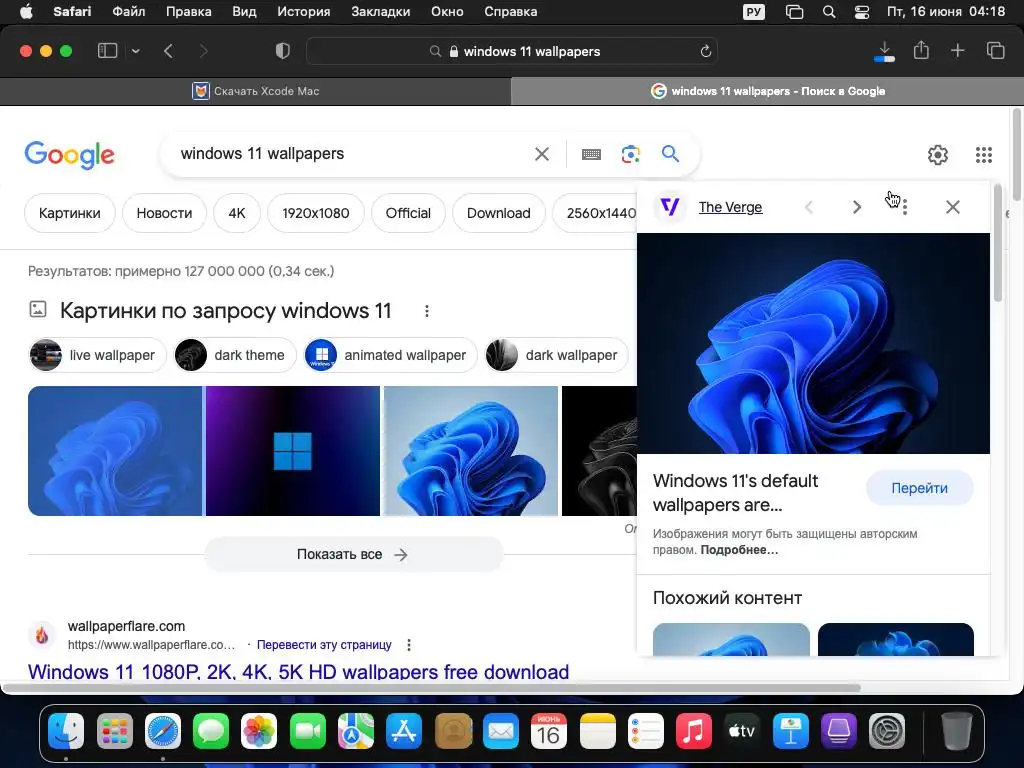Search by image with Google Lens icon
Image resolution: width=1024 pixels, height=768 pixels.
tap(630, 154)
